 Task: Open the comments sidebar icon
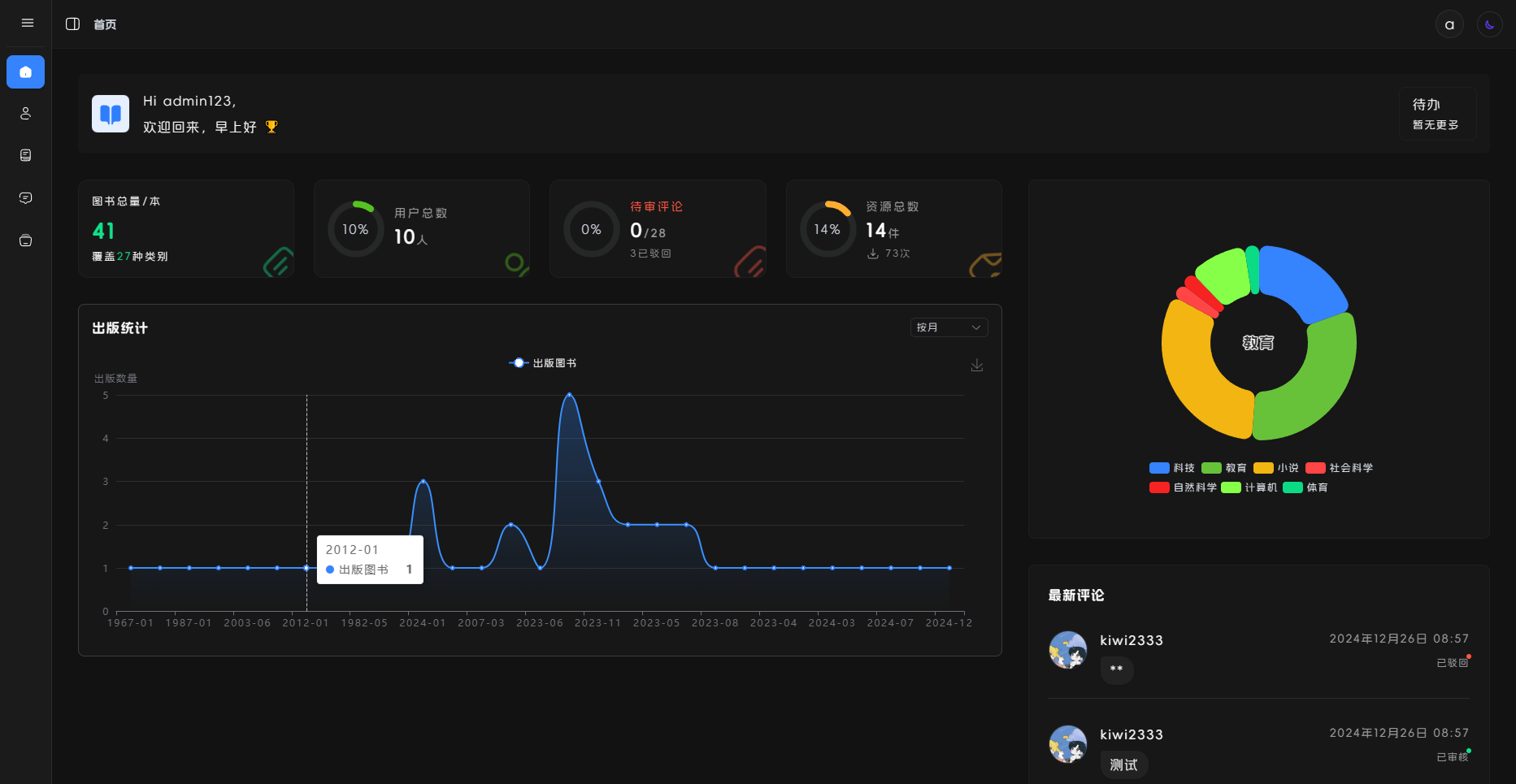coord(25,198)
